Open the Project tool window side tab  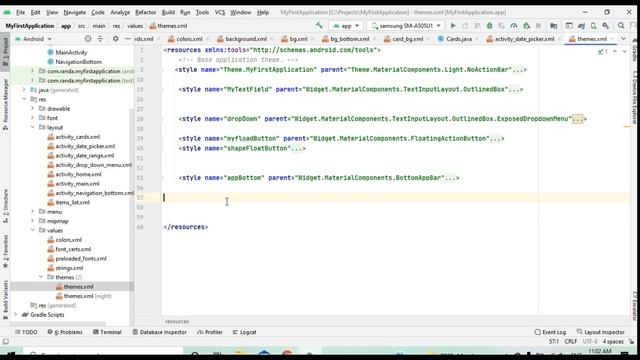pos(5,51)
